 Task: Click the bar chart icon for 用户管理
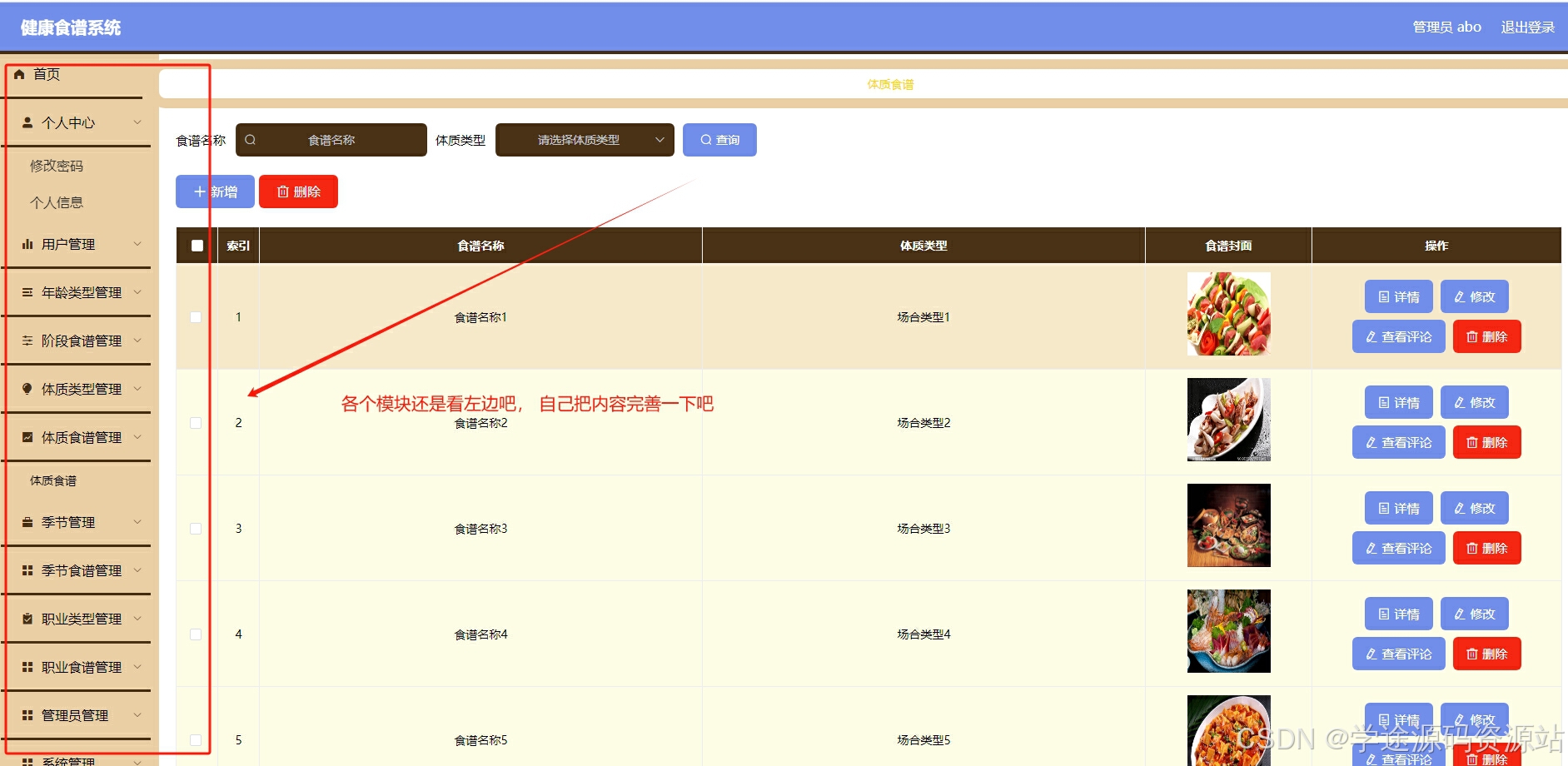[27, 244]
